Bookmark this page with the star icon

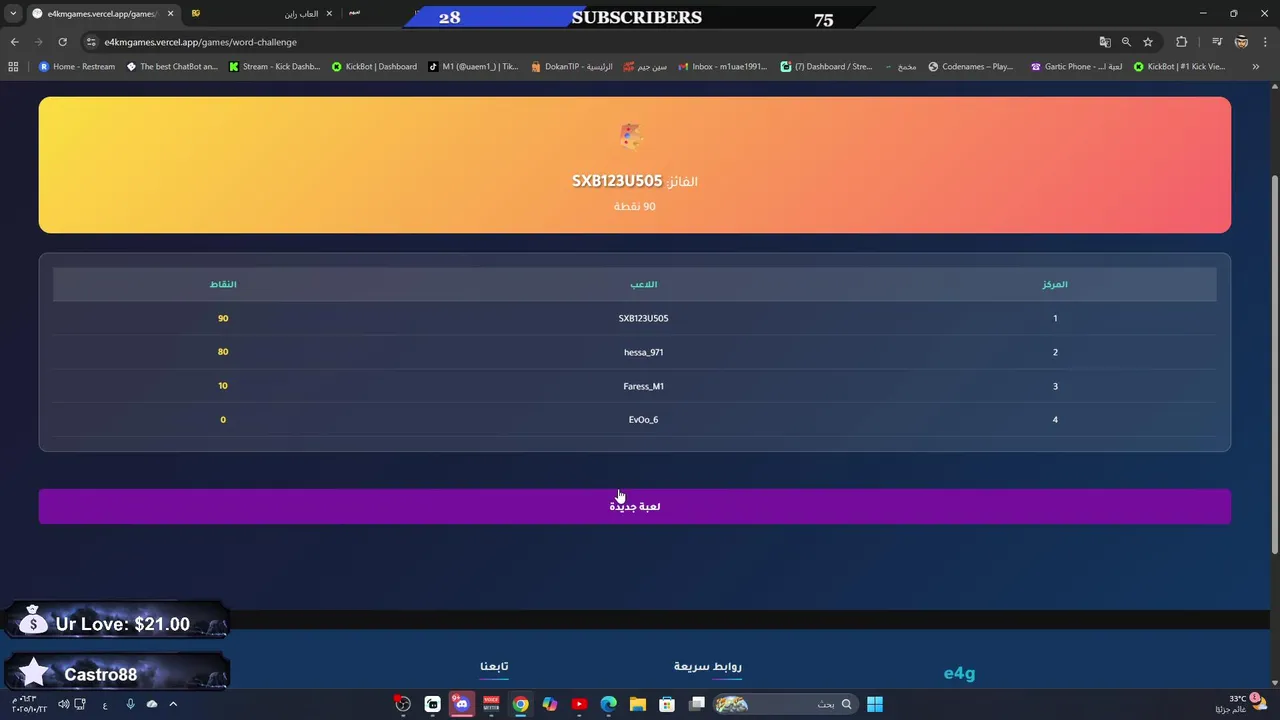tap(1148, 42)
